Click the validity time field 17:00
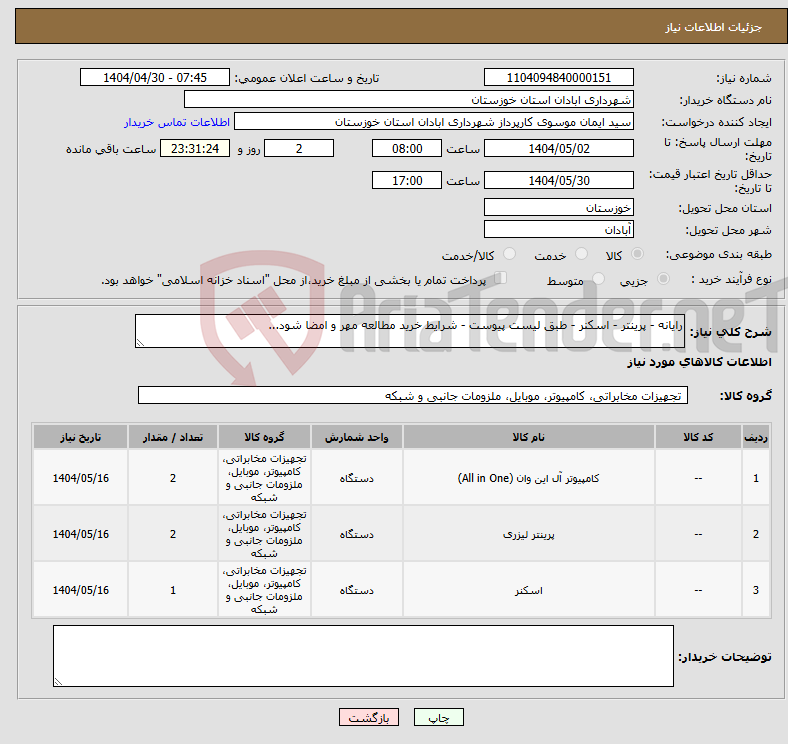The height and width of the screenshot is (744, 788). [x=407, y=180]
